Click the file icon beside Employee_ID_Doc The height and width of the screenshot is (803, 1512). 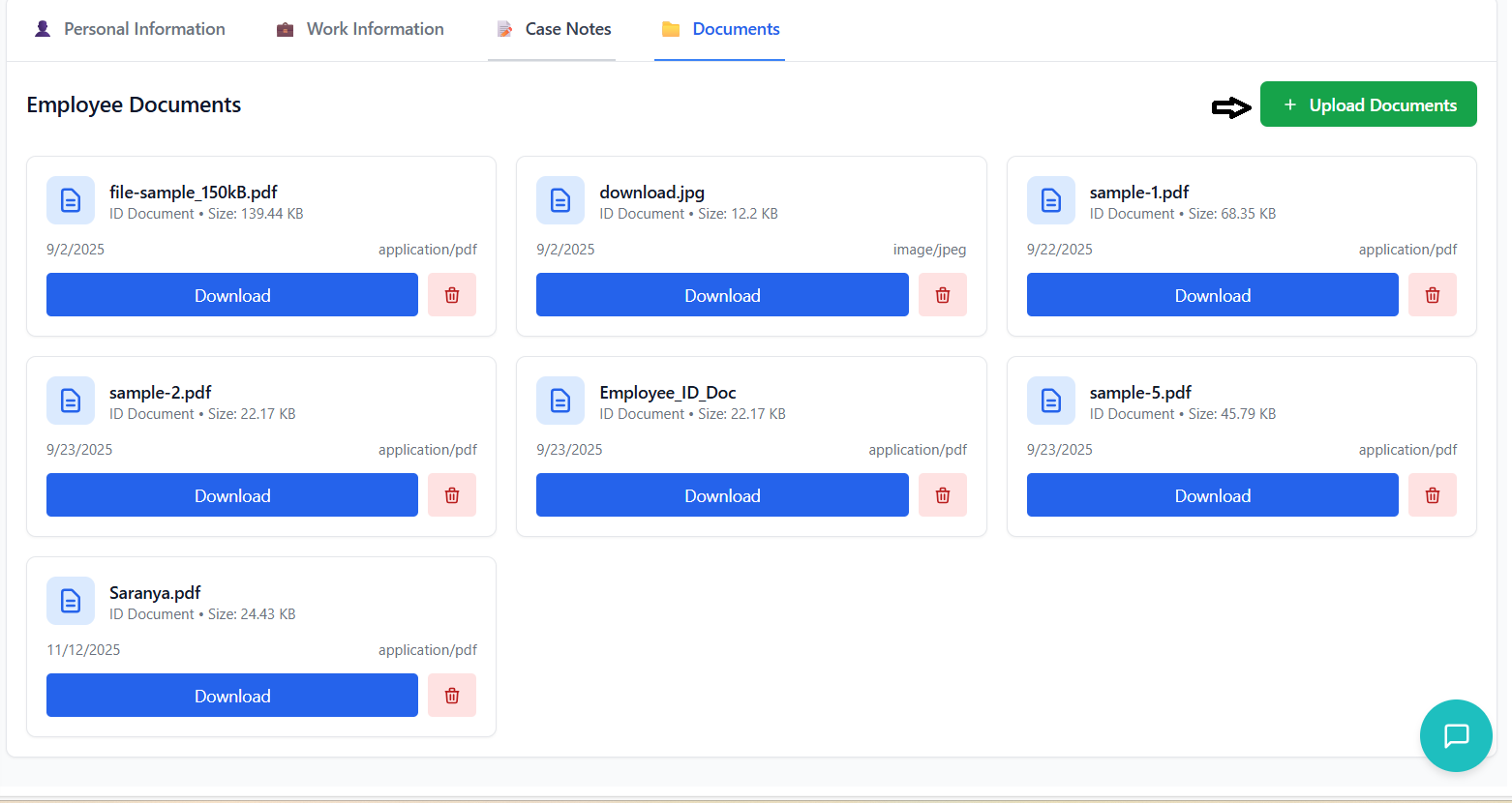[560, 401]
